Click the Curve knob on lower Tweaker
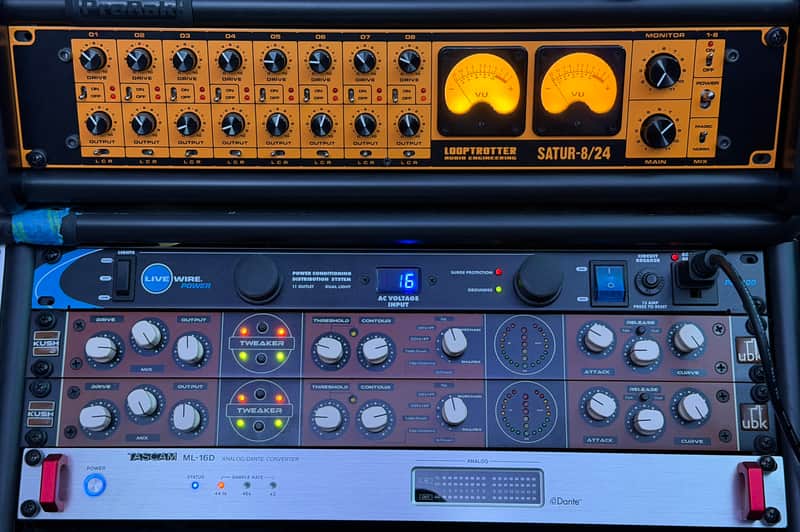 point(693,408)
